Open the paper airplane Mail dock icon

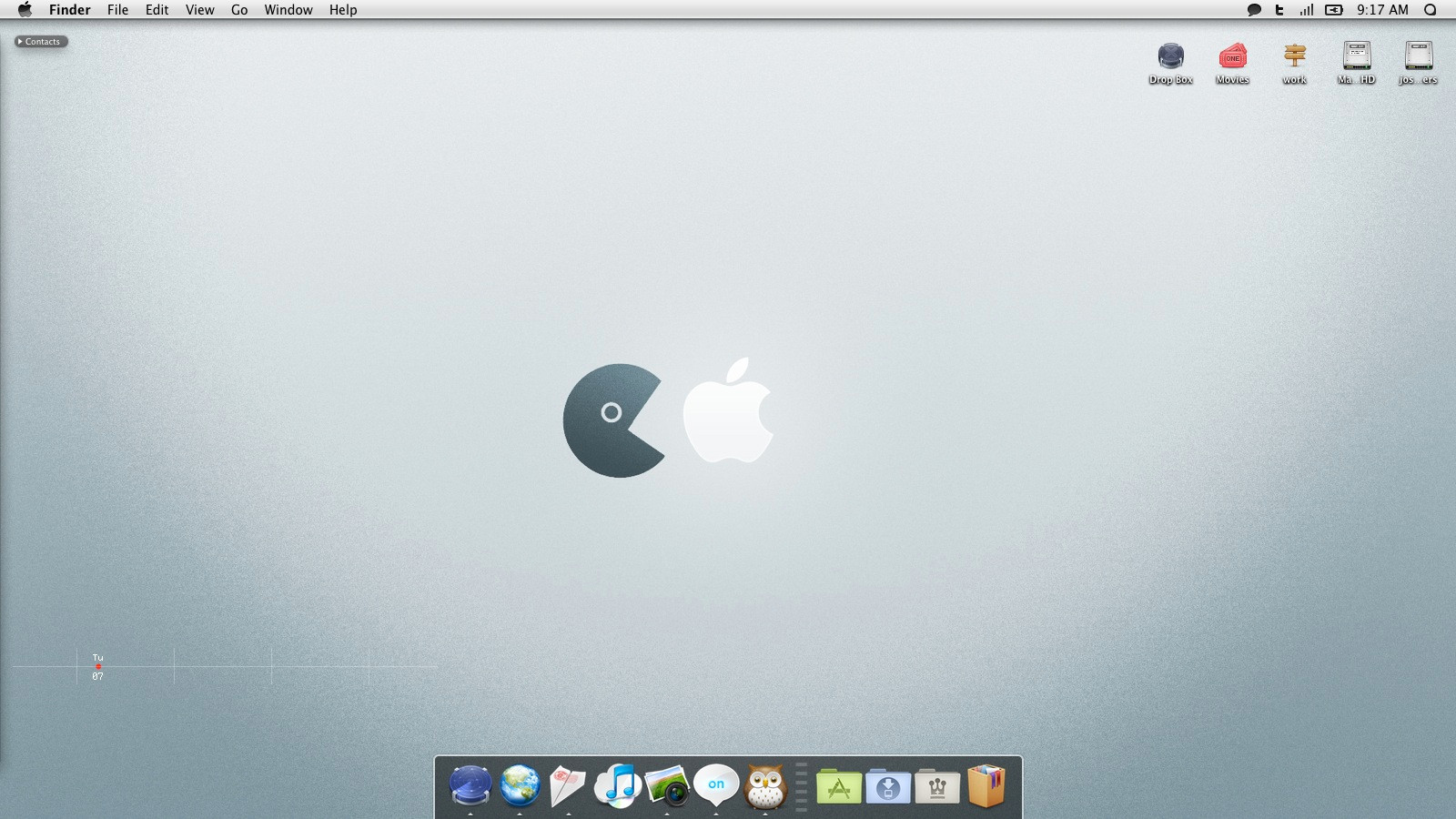pos(569,785)
